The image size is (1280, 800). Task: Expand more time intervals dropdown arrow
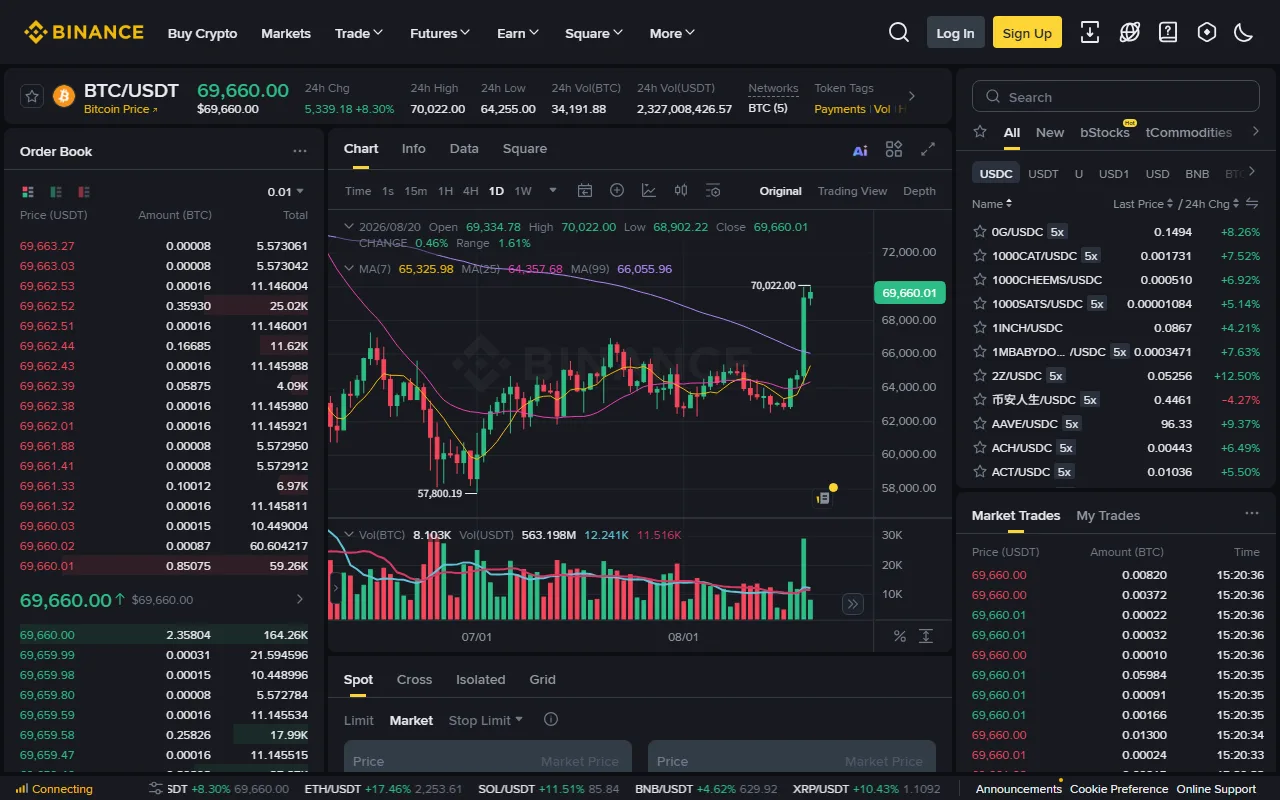552,190
